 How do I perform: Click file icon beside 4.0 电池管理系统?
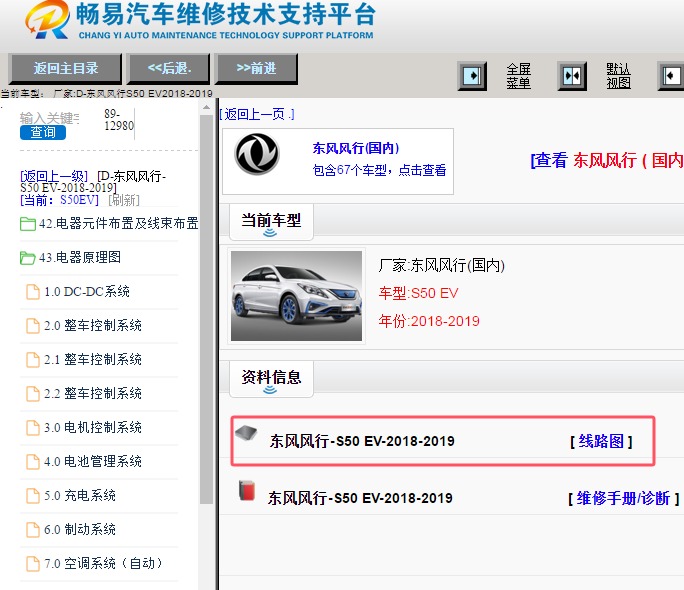click(33, 462)
